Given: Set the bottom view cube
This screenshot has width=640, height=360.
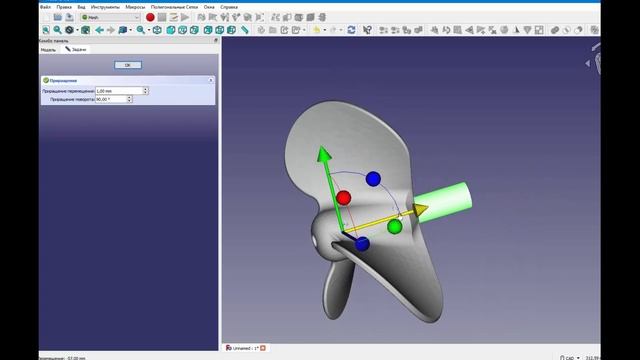Looking at the screenshot, I should point(220,30).
